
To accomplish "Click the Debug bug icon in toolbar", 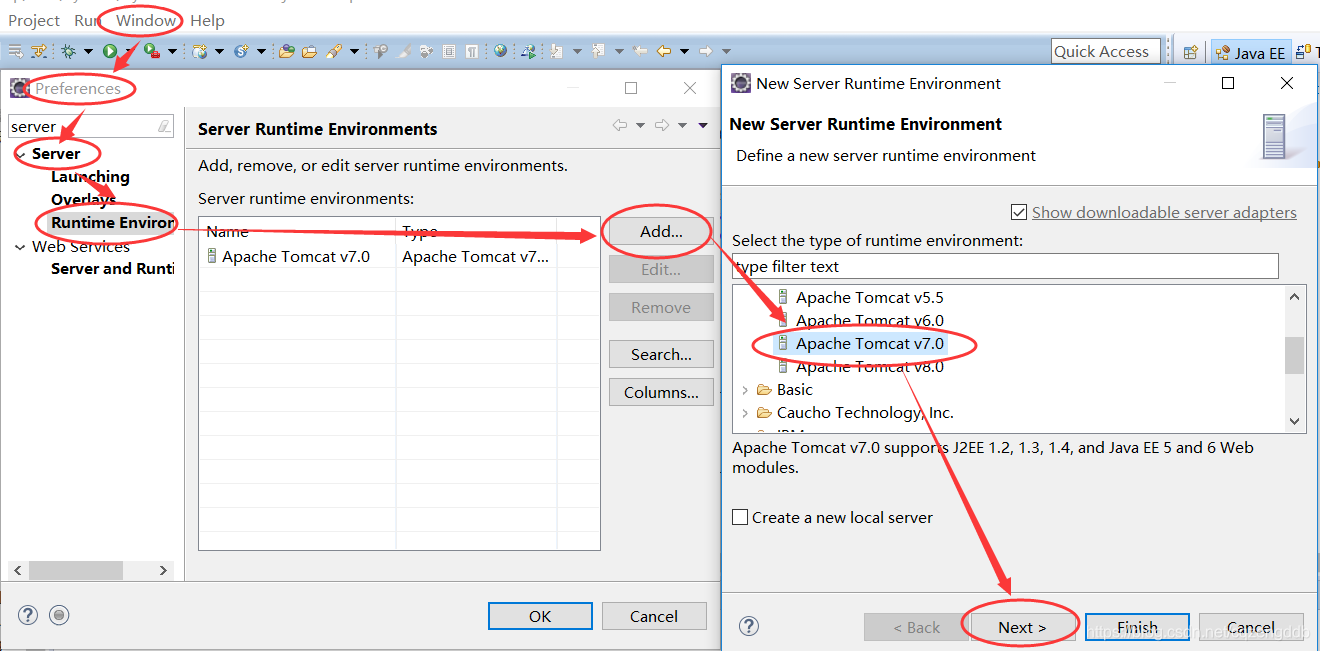I will click(69, 51).
